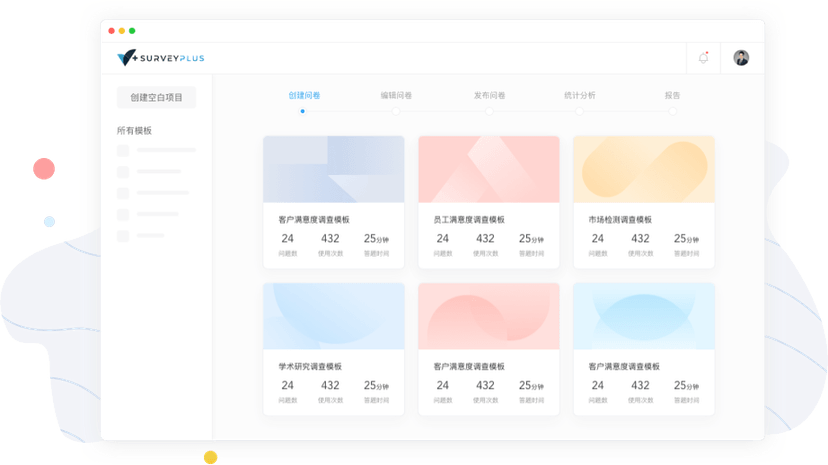Select the 24 问题数 value in 员工满意度调查模板

tap(443, 239)
